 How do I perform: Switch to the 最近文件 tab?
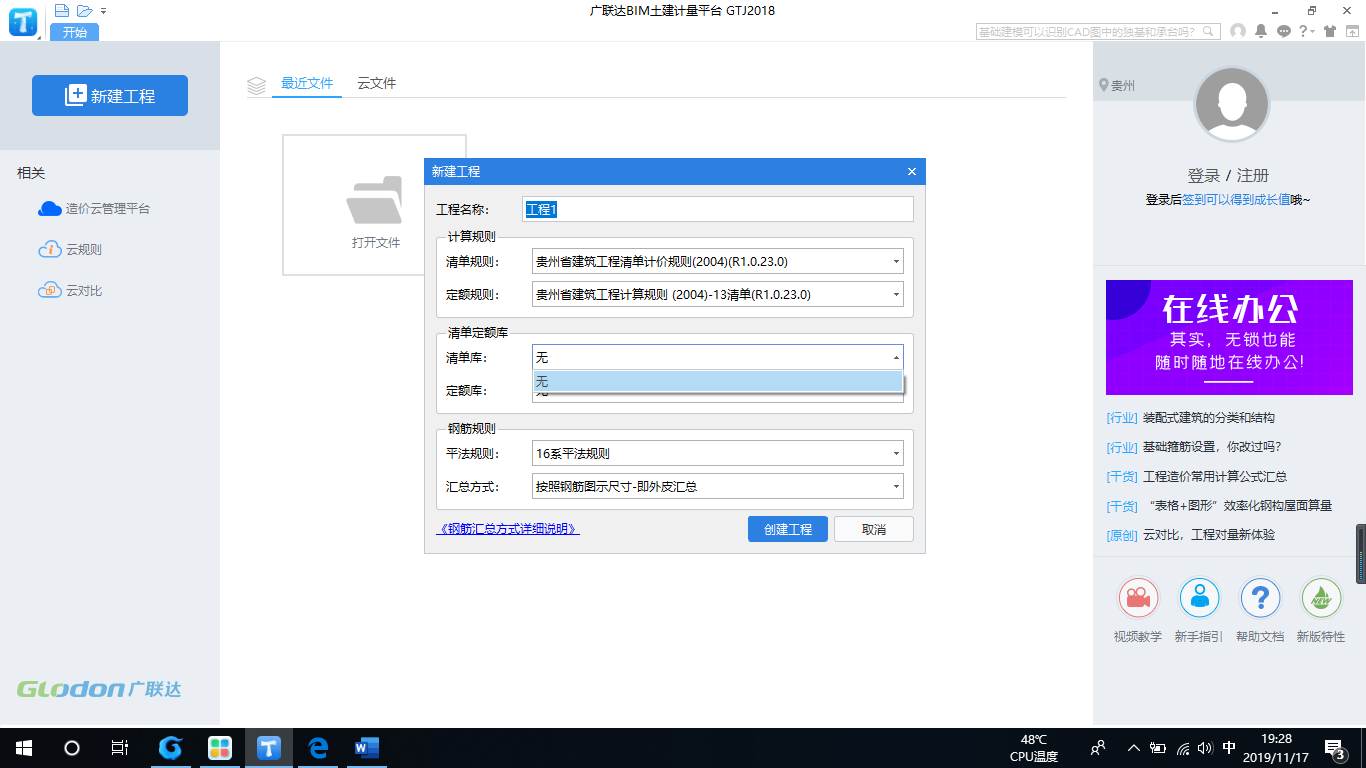pyautogui.click(x=307, y=84)
